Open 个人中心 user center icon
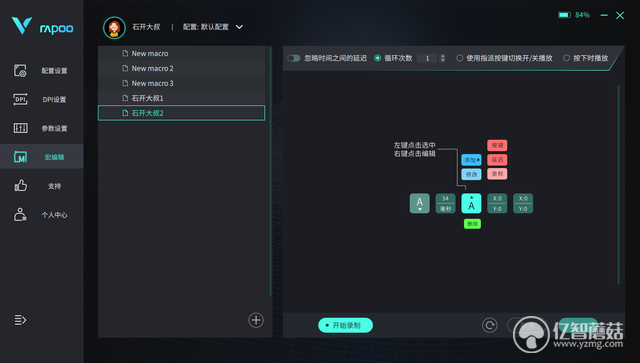Screen dimensions: 640x363 pos(20,214)
